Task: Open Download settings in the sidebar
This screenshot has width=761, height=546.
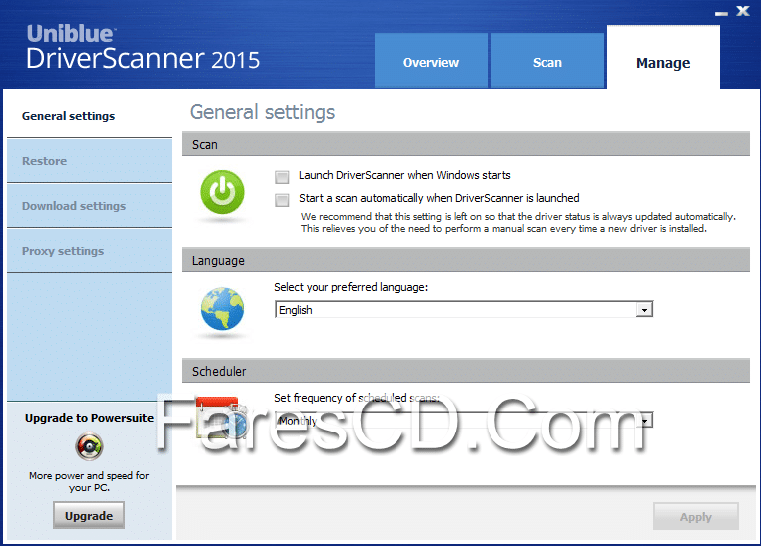Action: pos(89,206)
